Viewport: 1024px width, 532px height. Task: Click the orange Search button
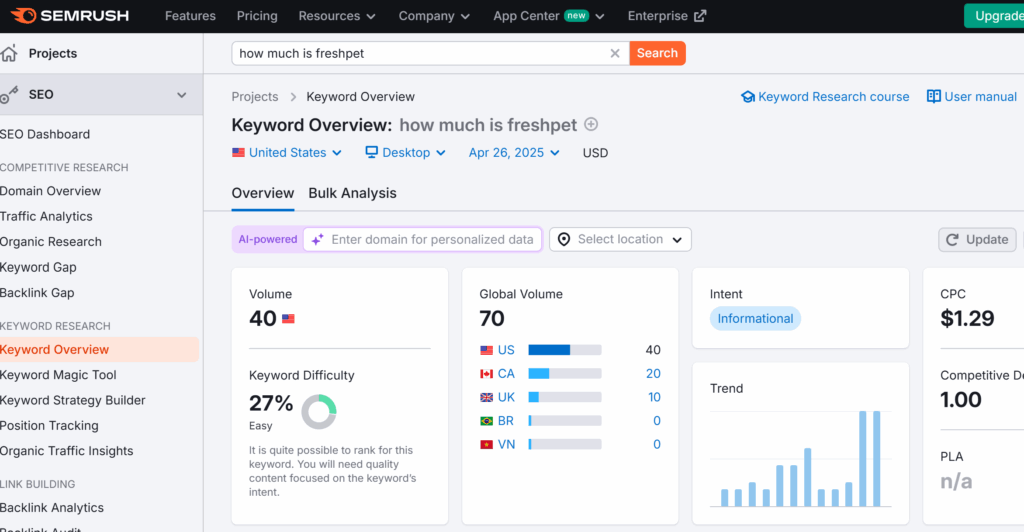tap(657, 54)
